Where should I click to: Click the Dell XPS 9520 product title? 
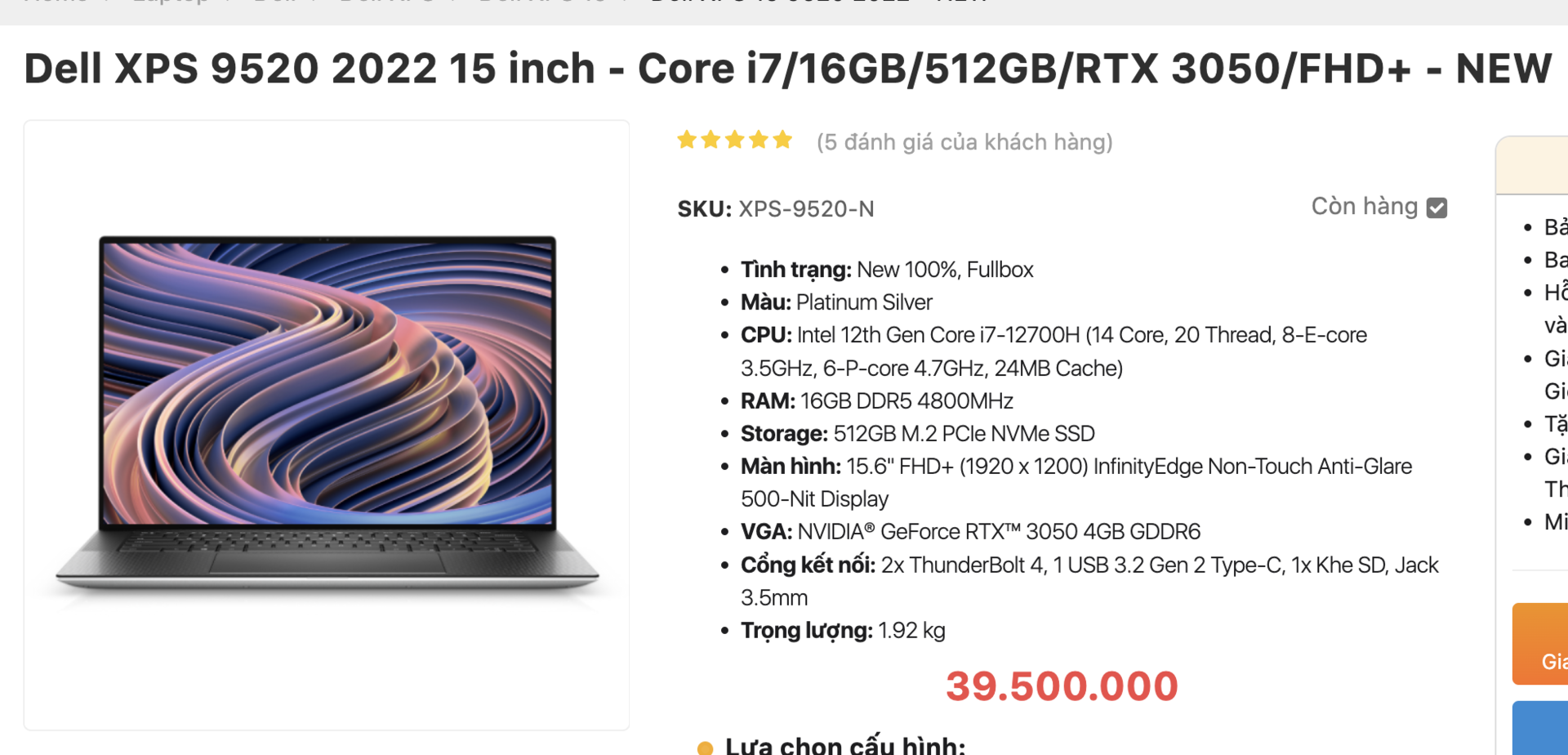787,69
